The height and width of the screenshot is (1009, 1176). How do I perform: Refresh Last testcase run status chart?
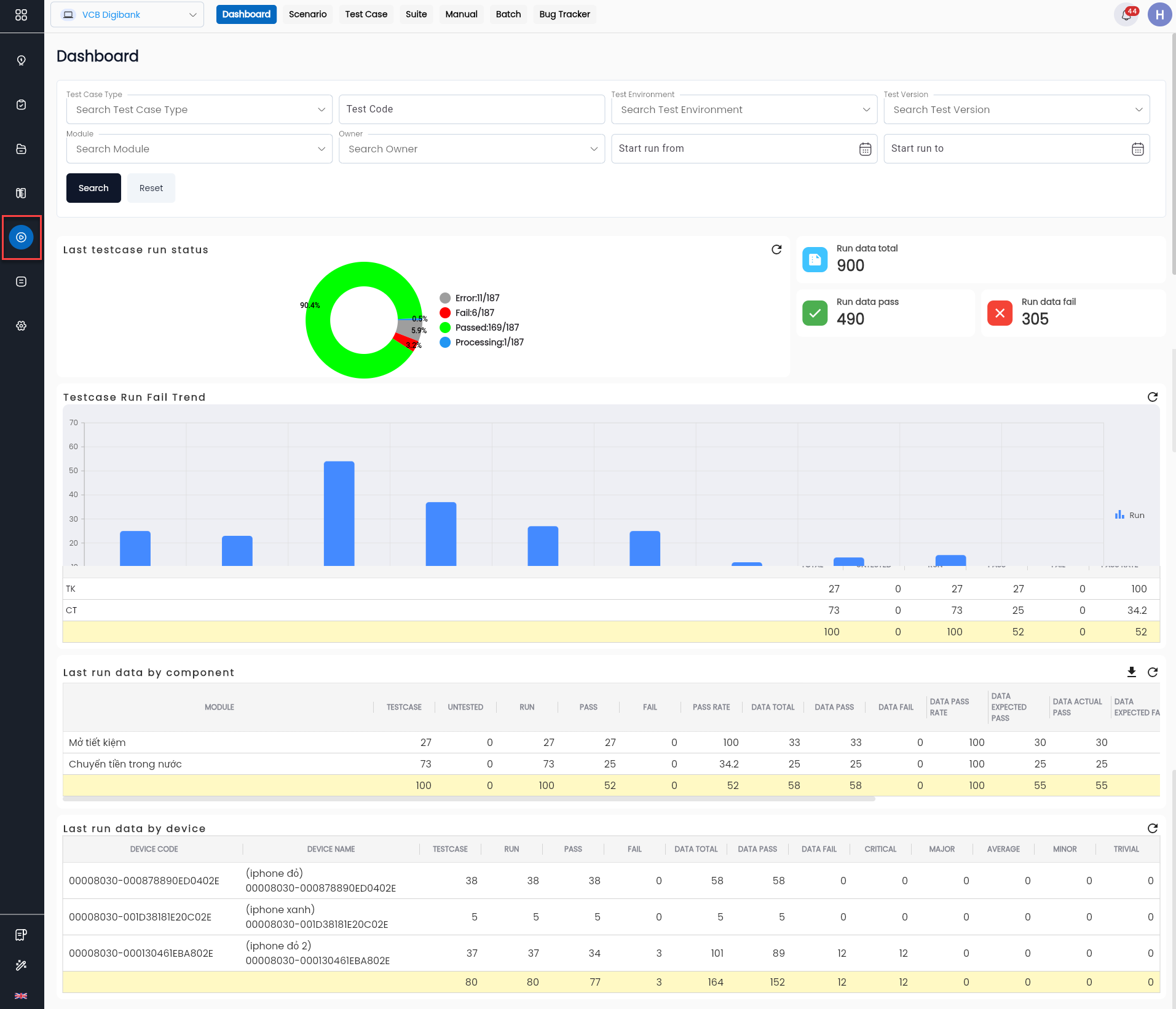(776, 249)
